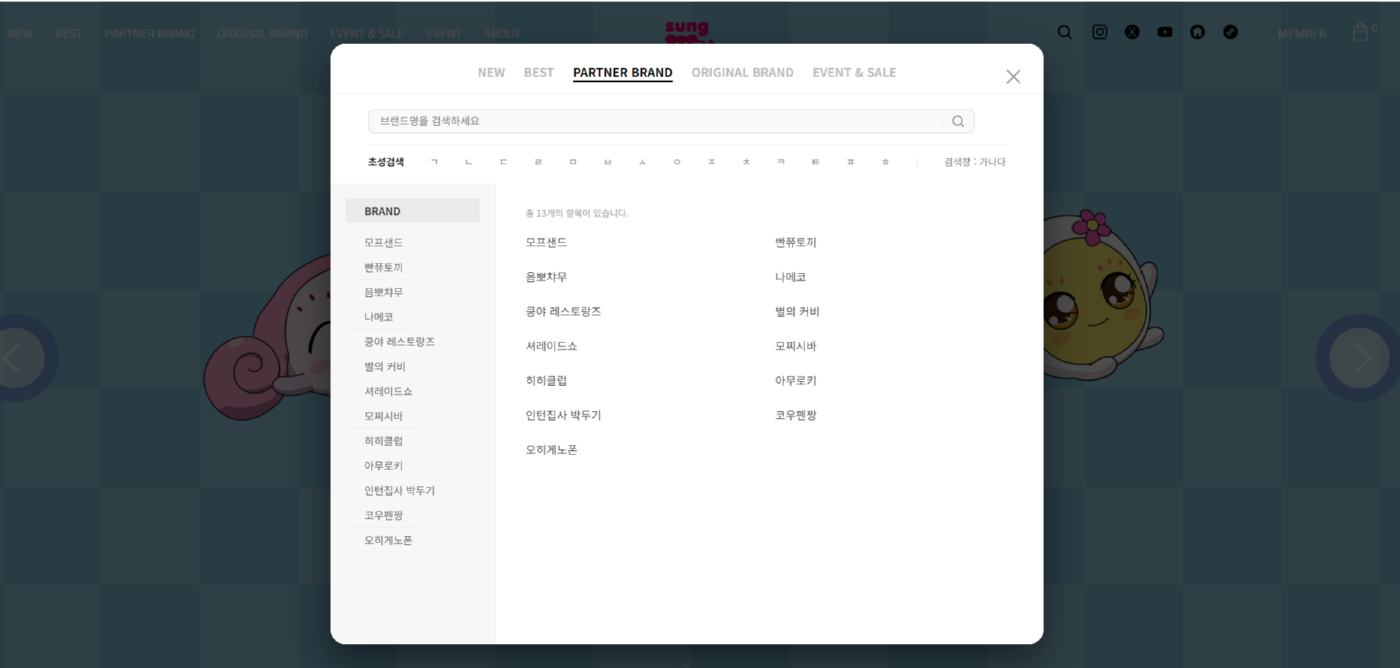The height and width of the screenshot is (668, 1400).
Task: Filter brands by initial consonant ㄱ
Action: [434, 162]
